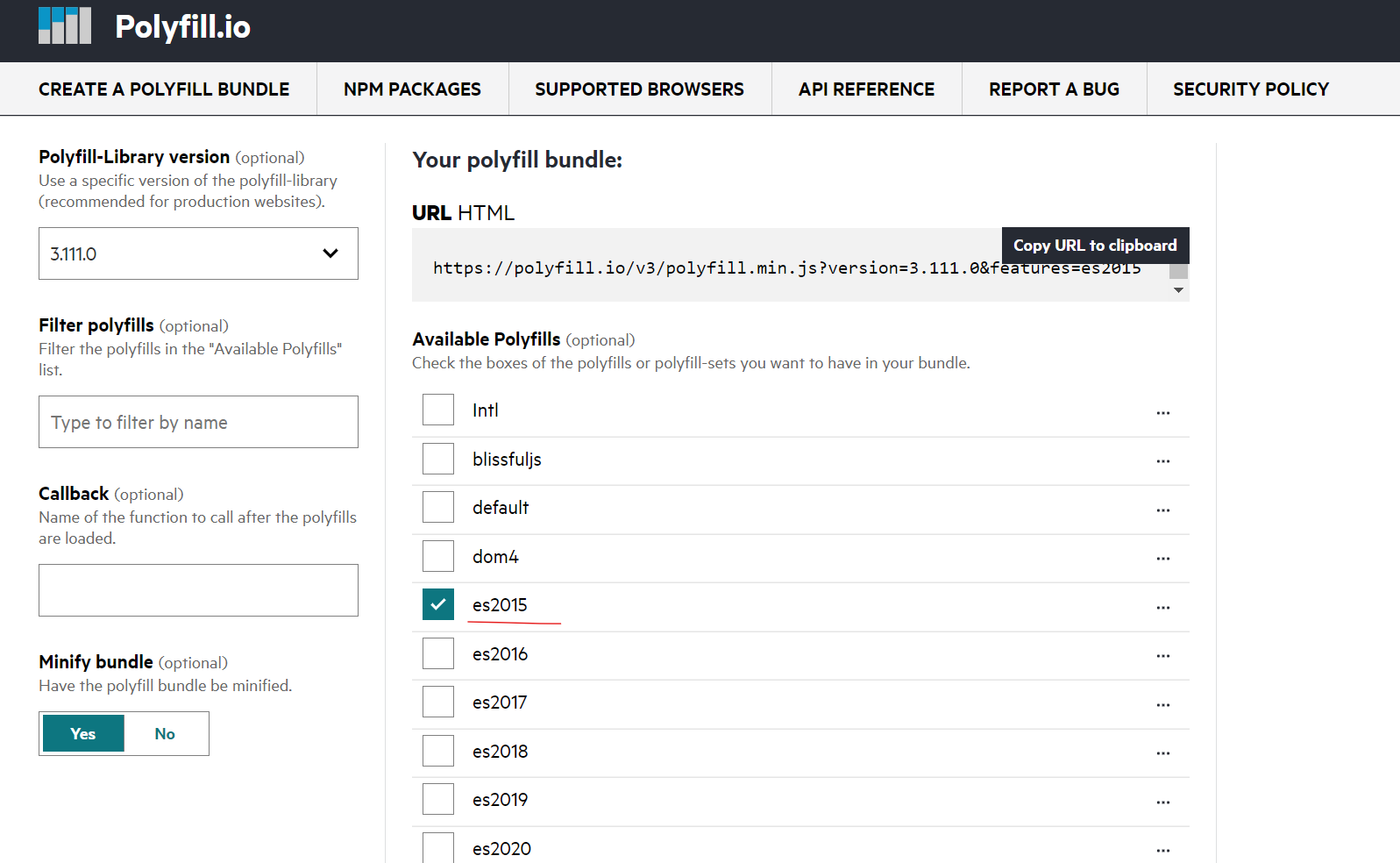This screenshot has width=1400, height=863.
Task: Open more options for es2020 polyfill
Action: [1162, 850]
